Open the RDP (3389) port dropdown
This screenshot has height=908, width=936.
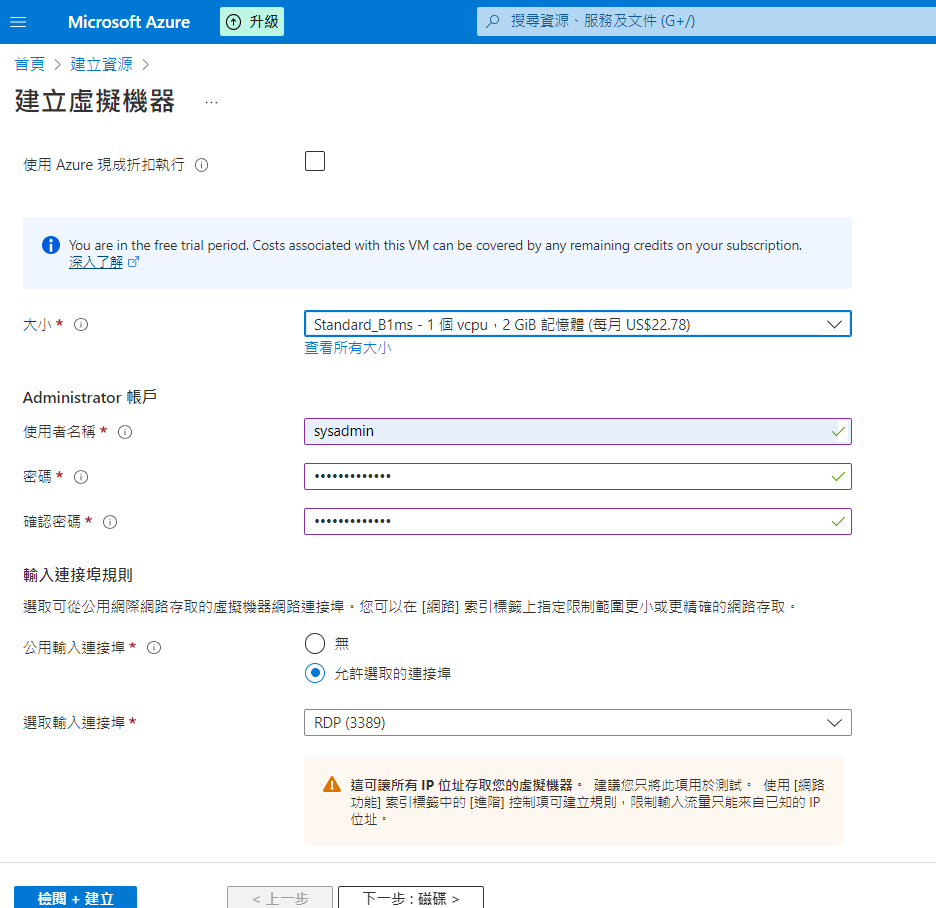tap(577, 722)
